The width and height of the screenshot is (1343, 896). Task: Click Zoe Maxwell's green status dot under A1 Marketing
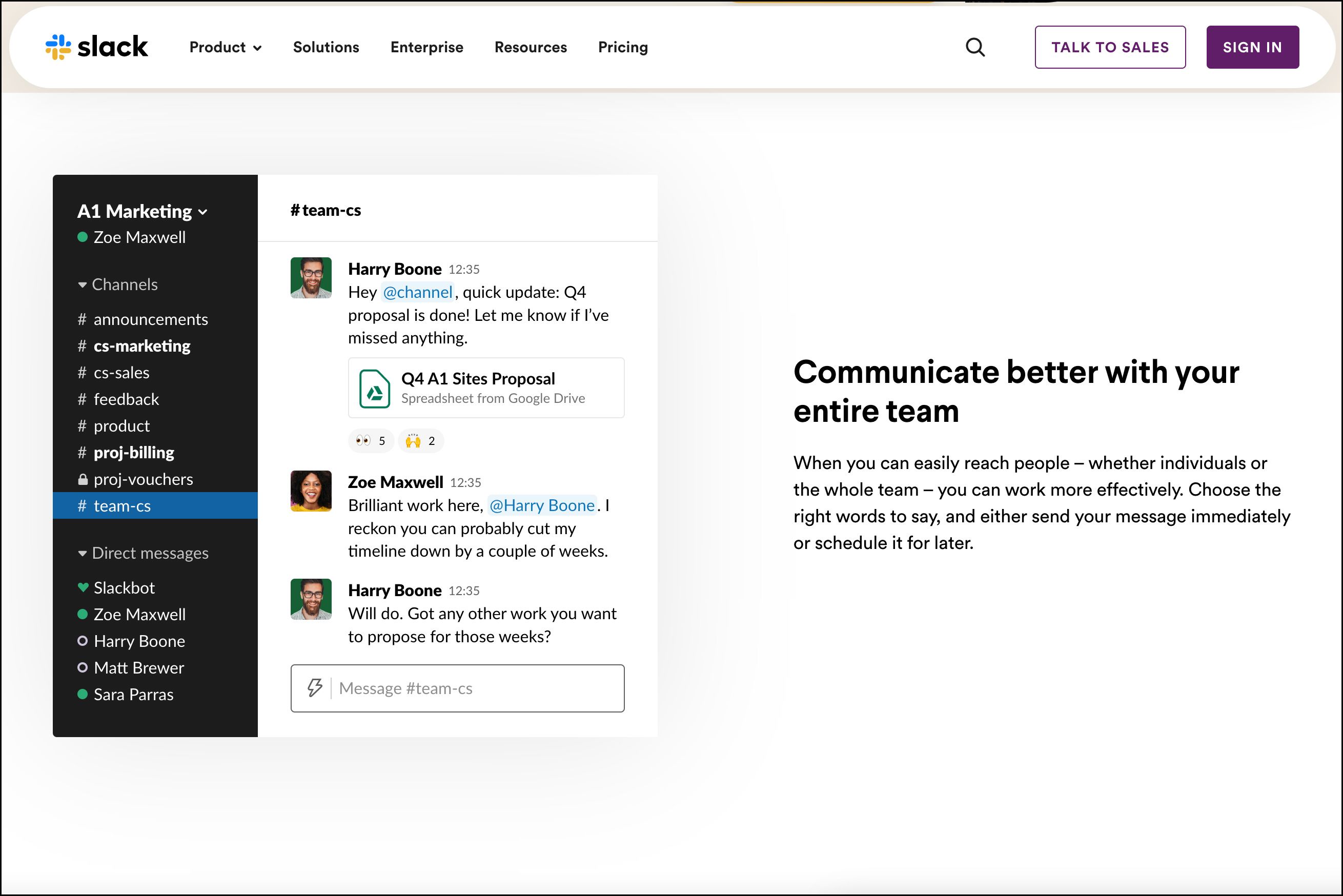[83, 237]
